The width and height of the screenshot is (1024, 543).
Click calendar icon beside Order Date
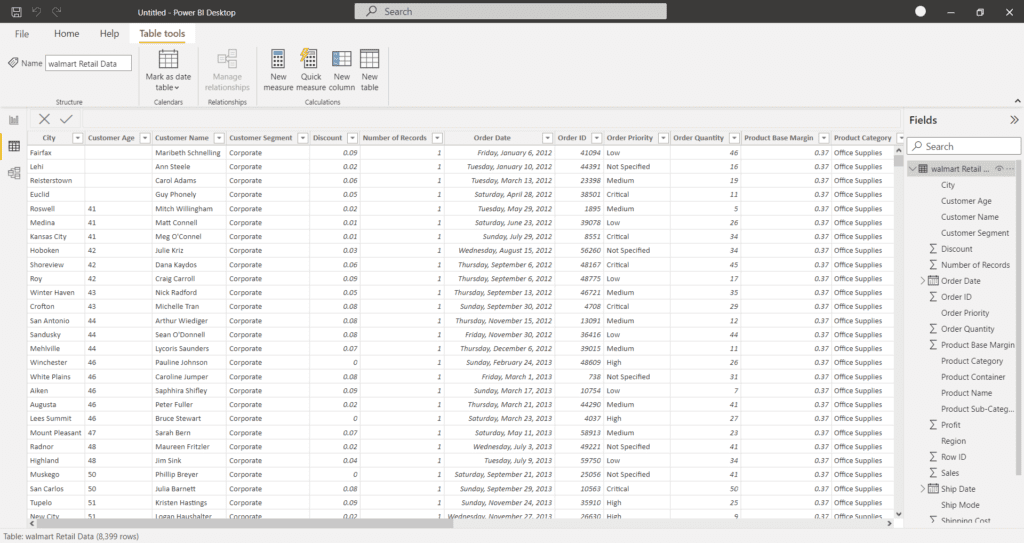933,281
